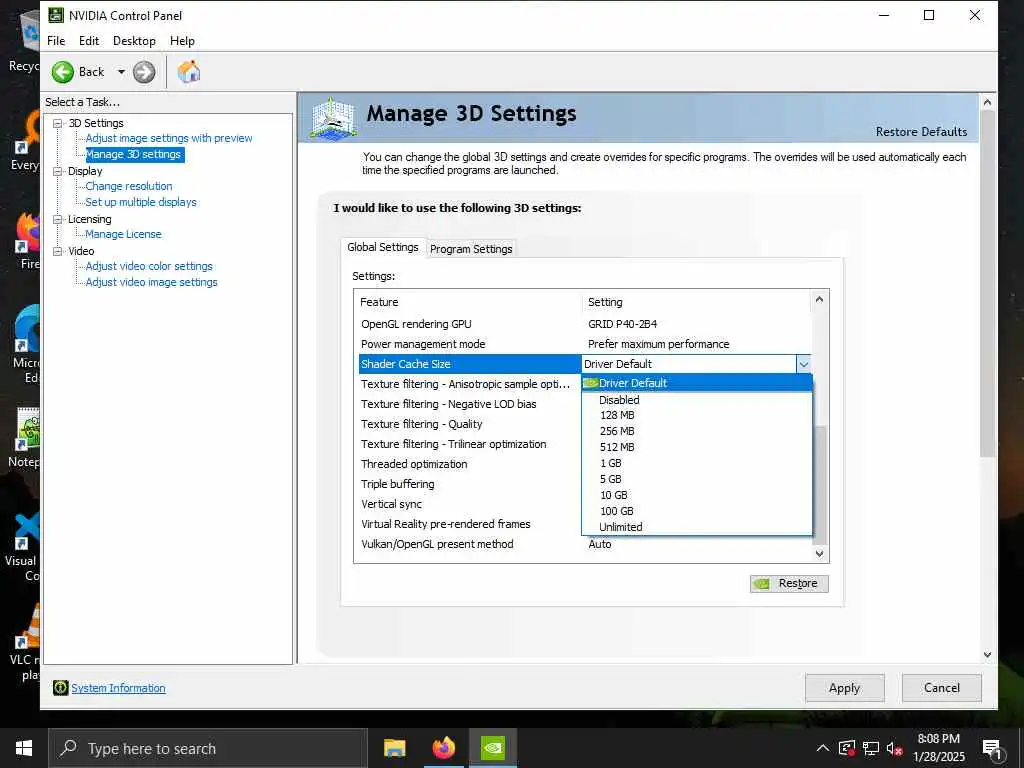This screenshot has width=1024, height=768.
Task: Select 100 GB shader cache size
Action: coord(696,511)
